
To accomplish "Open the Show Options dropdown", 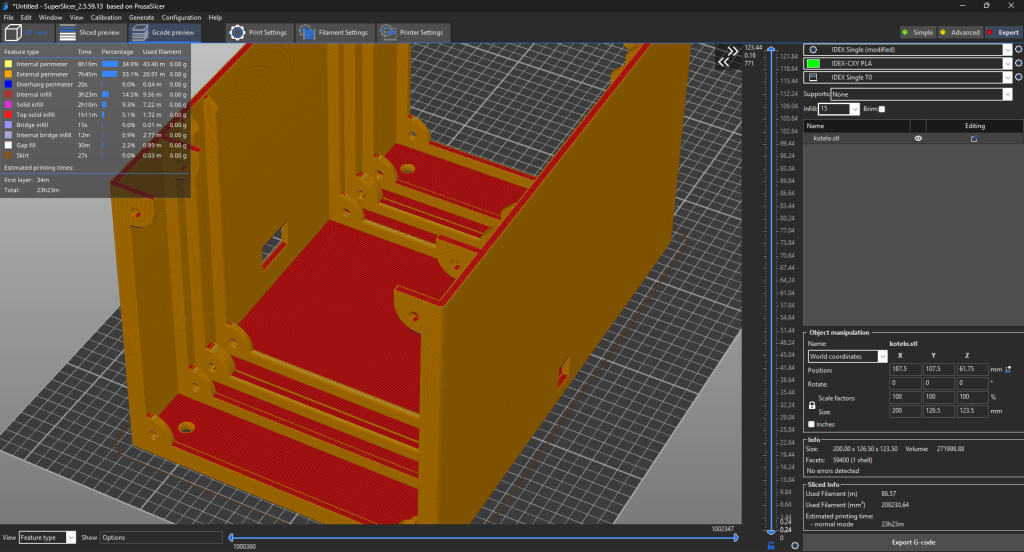I will tap(161, 538).
